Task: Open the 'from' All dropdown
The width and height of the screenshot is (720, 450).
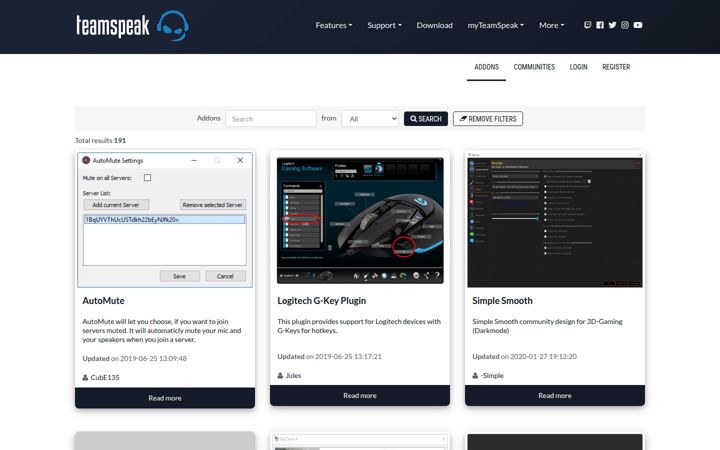Action: pyautogui.click(x=370, y=118)
